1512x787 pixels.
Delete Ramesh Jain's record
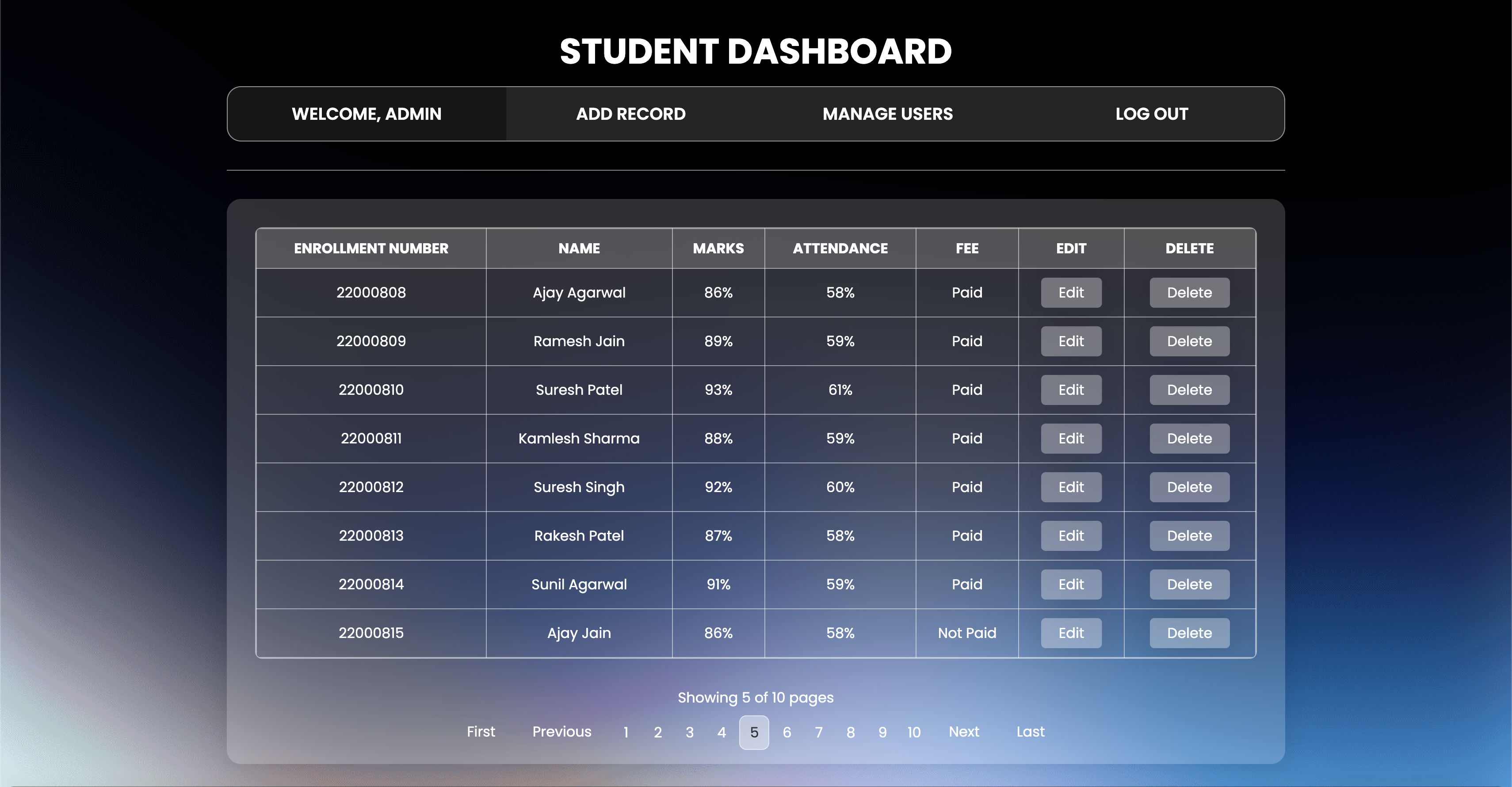1189,342
